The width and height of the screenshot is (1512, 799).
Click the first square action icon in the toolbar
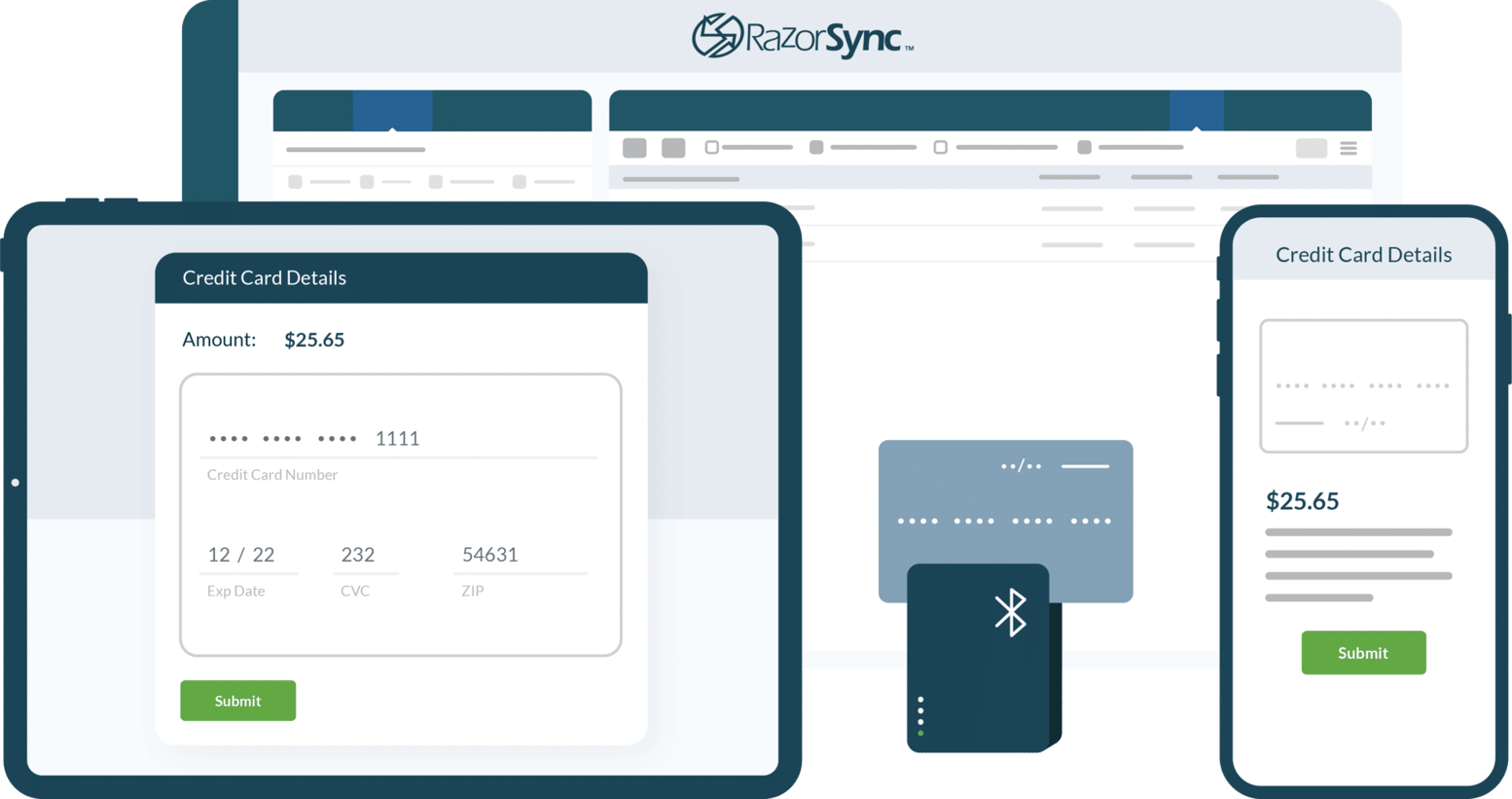[633, 148]
